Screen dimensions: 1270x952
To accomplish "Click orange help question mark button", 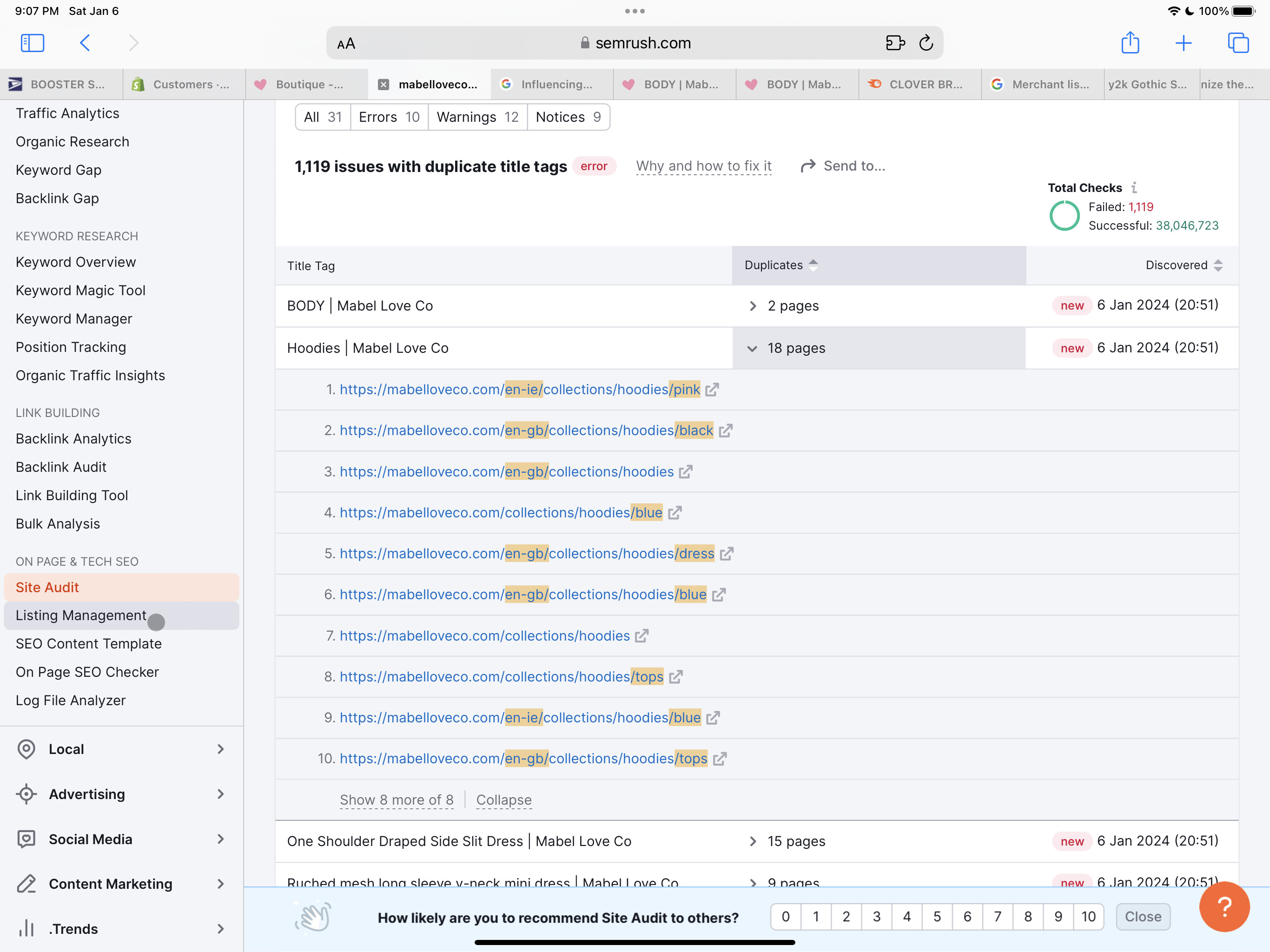I will pos(1224,906).
